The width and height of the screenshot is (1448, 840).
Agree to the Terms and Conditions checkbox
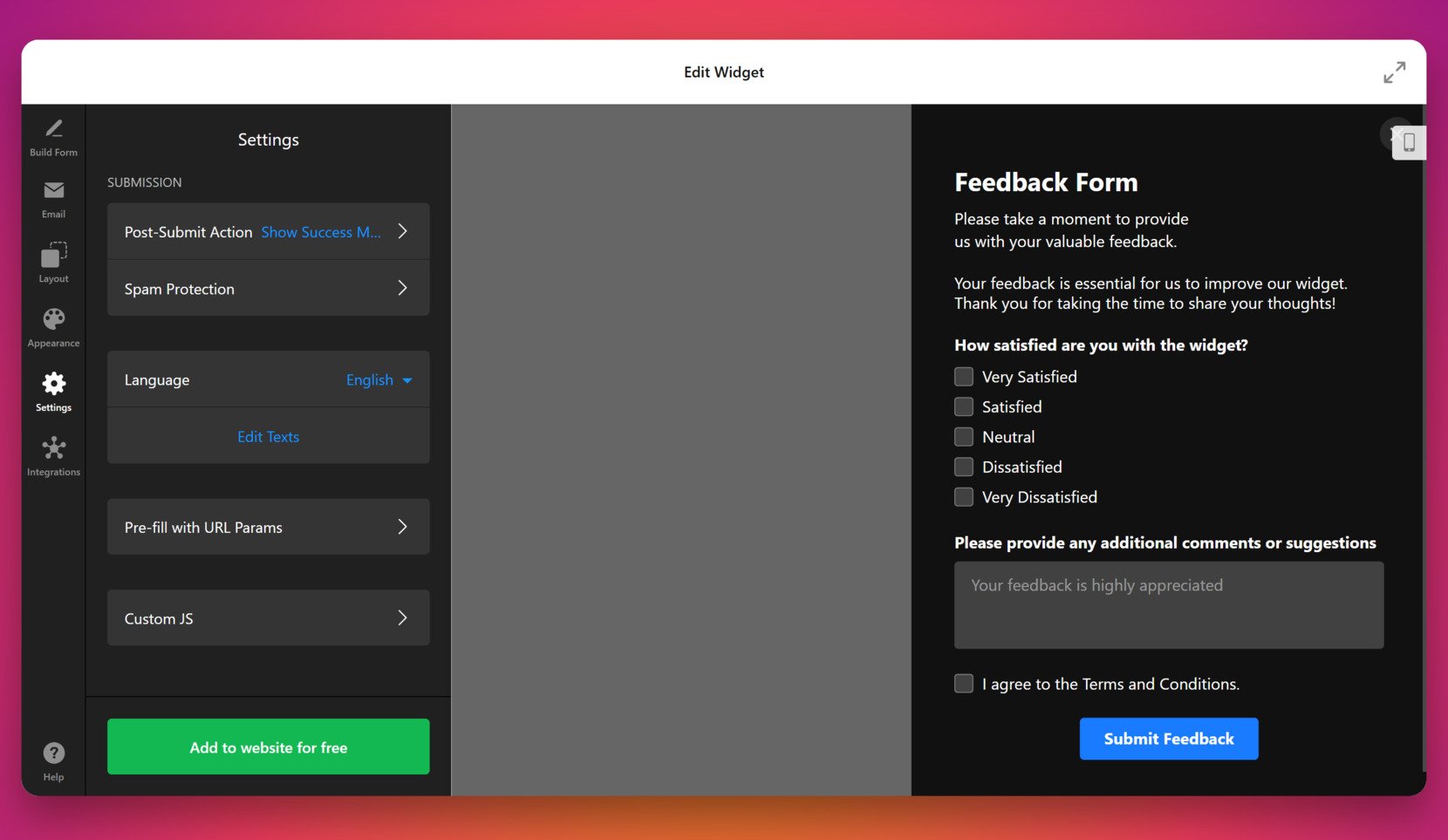tap(964, 684)
